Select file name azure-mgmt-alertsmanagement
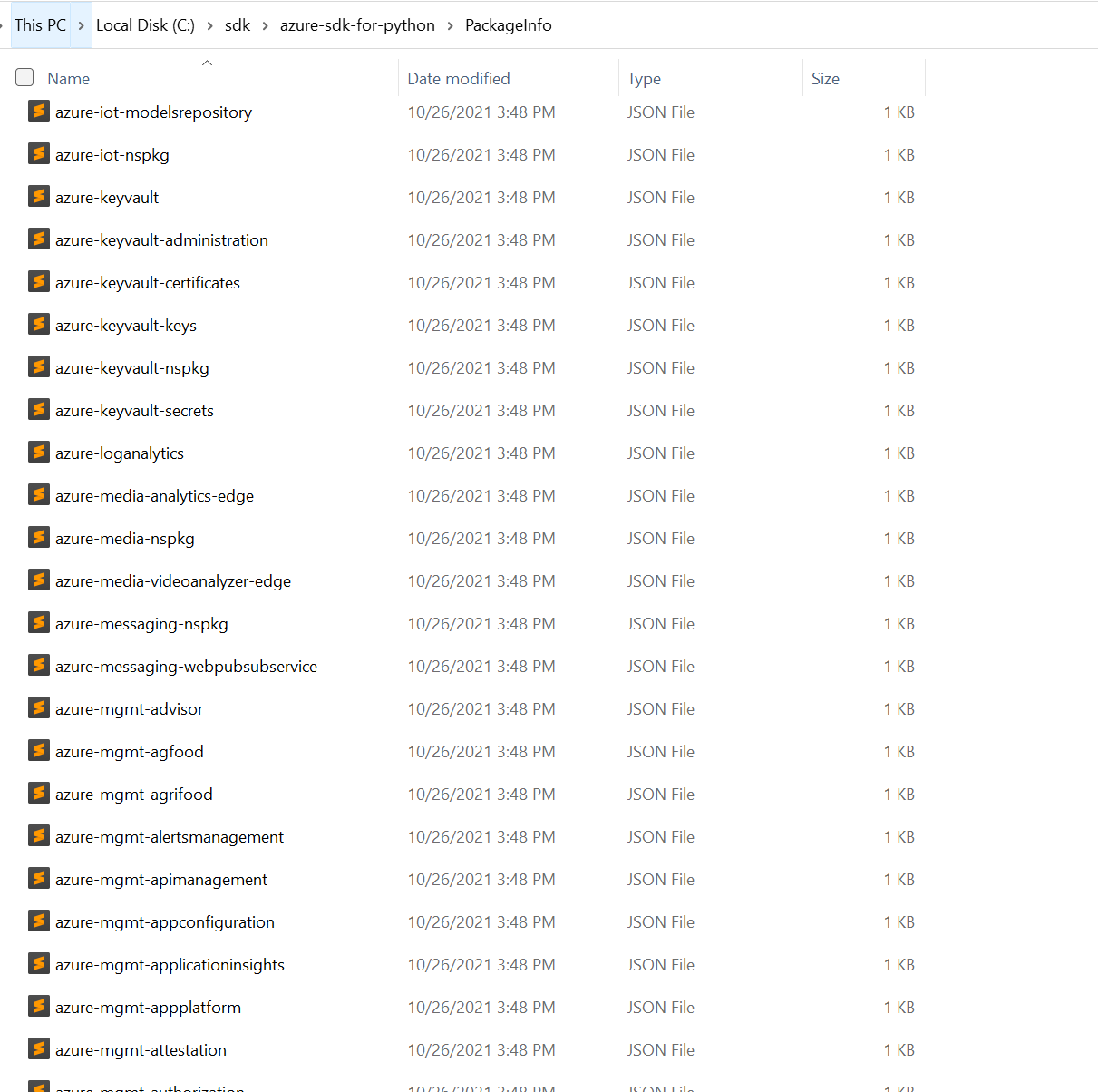This screenshot has height=1092, width=1098. (x=170, y=837)
